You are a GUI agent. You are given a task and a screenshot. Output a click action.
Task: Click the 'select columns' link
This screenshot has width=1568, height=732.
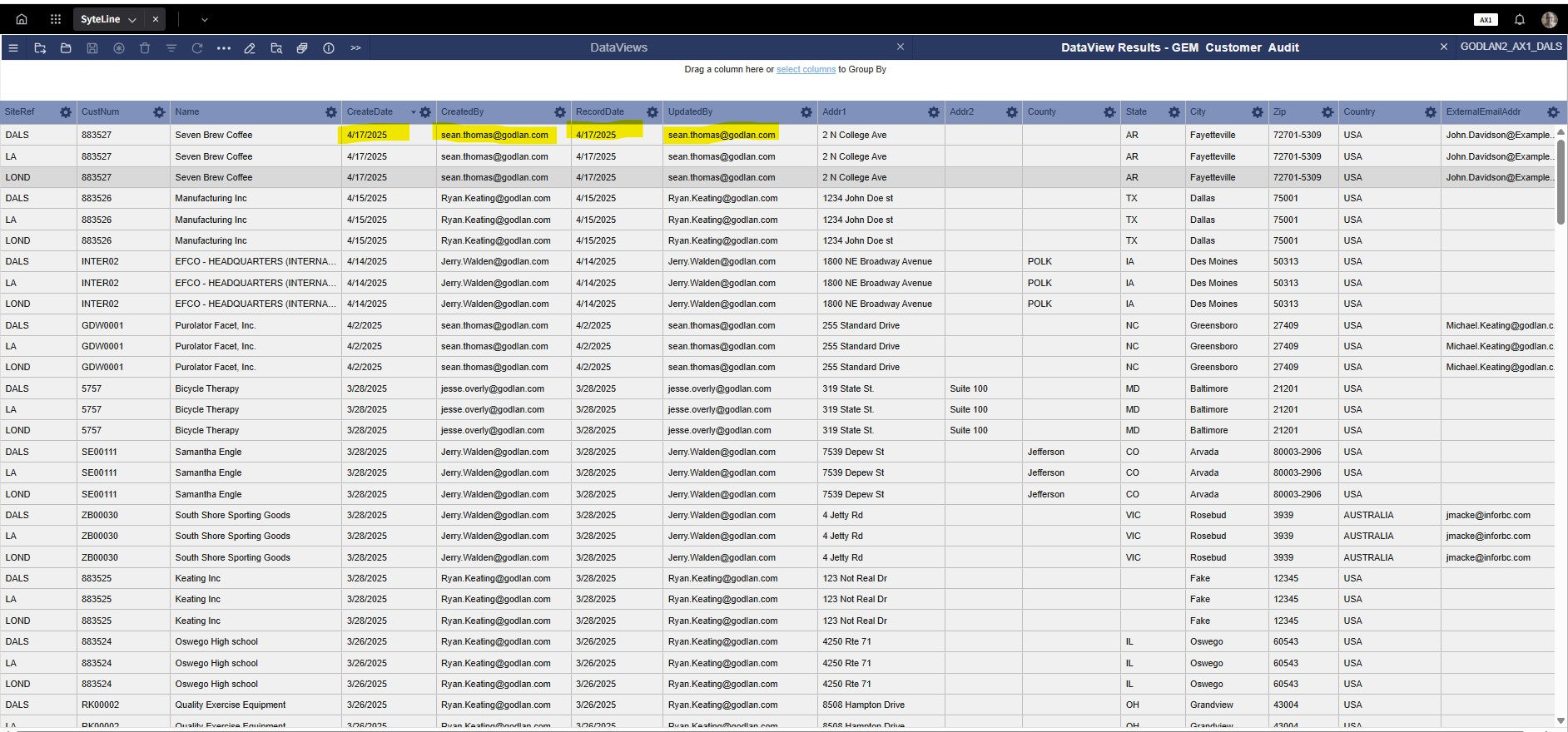[x=806, y=70]
